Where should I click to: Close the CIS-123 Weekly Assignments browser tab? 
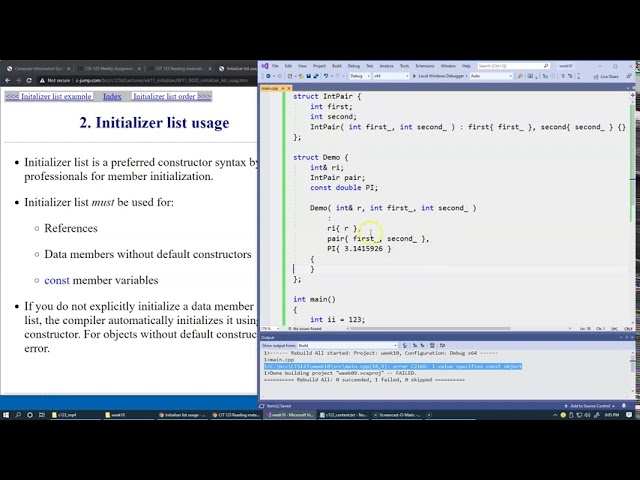tap(139, 69)
